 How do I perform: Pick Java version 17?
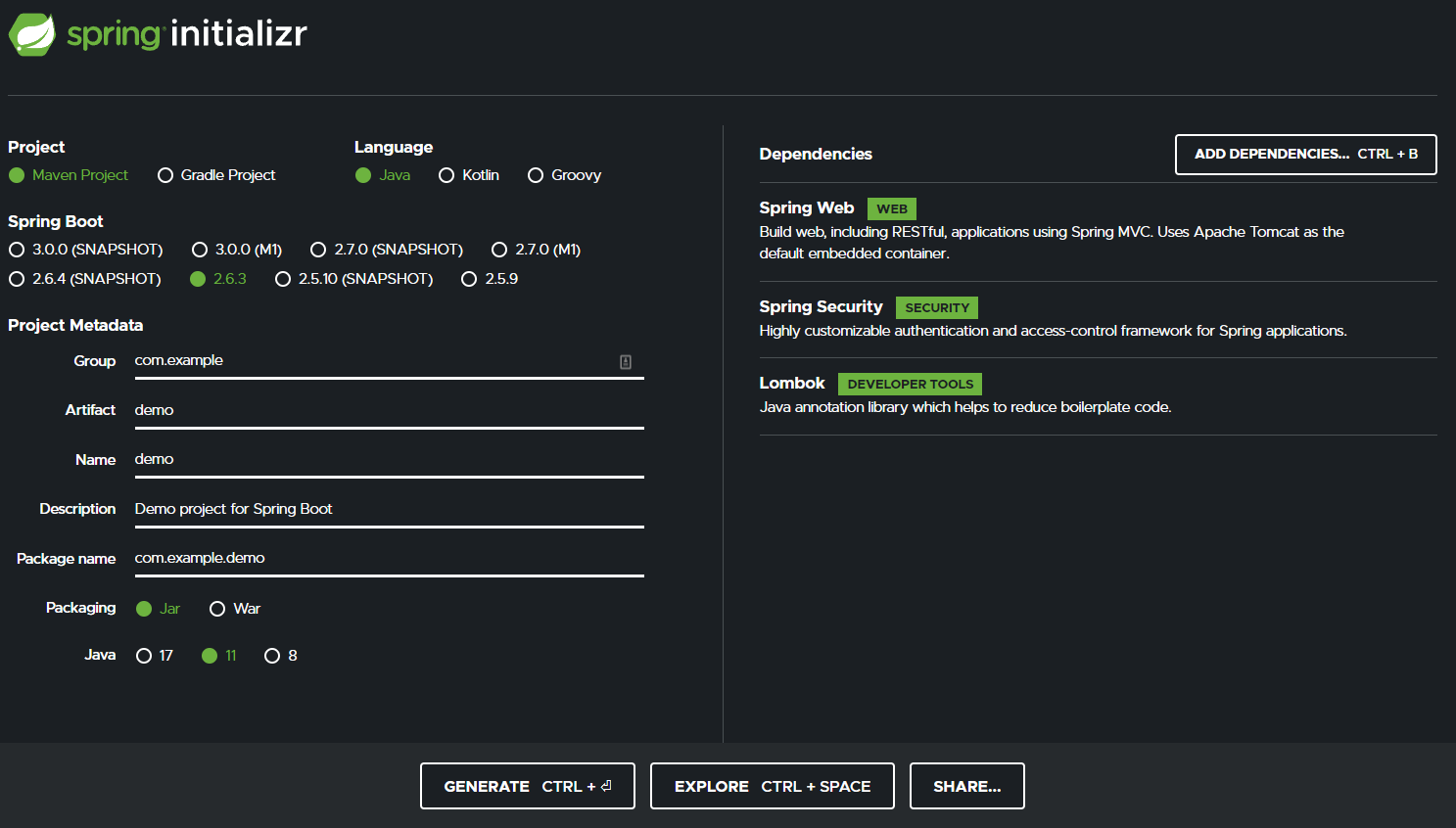155,656
